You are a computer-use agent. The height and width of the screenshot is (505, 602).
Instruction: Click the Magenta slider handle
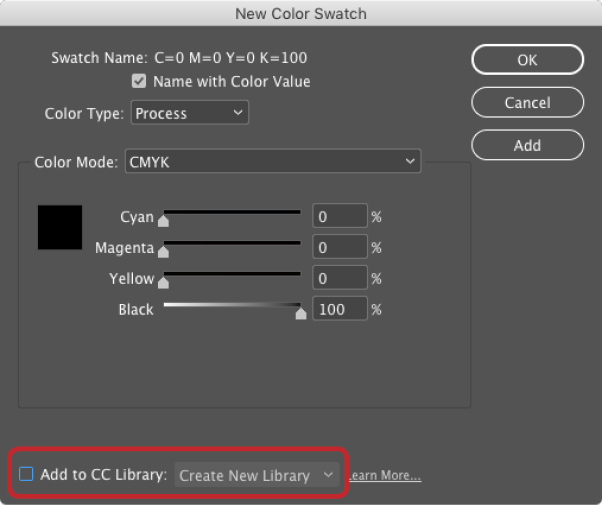point(163,252)
